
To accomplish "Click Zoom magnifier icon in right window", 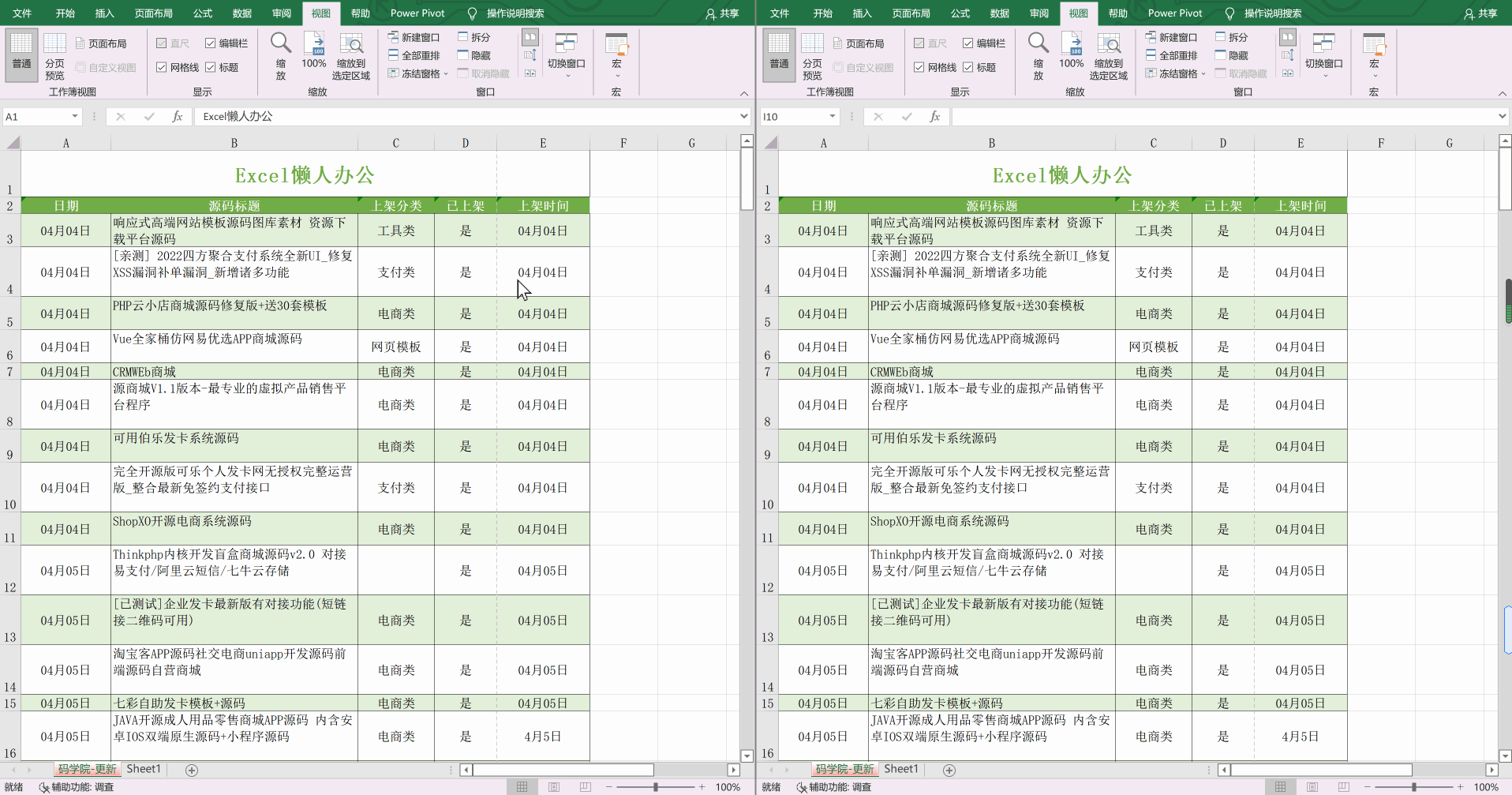I will [1038, 43].
